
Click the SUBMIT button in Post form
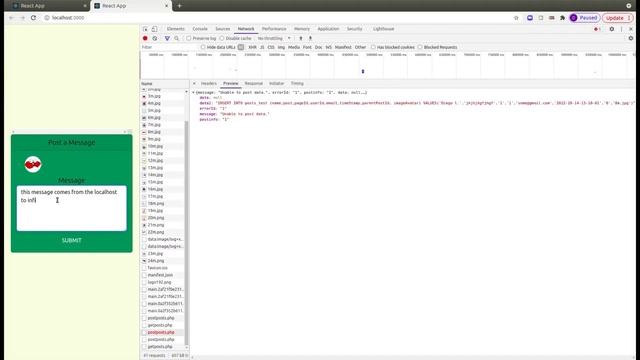[x=72, y=240]
